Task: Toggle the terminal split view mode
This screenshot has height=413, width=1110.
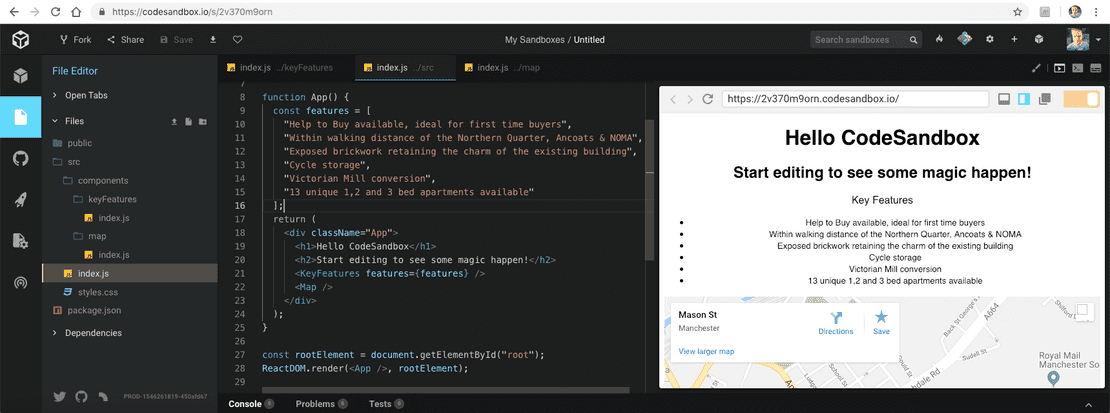Action: [1077, 69]
